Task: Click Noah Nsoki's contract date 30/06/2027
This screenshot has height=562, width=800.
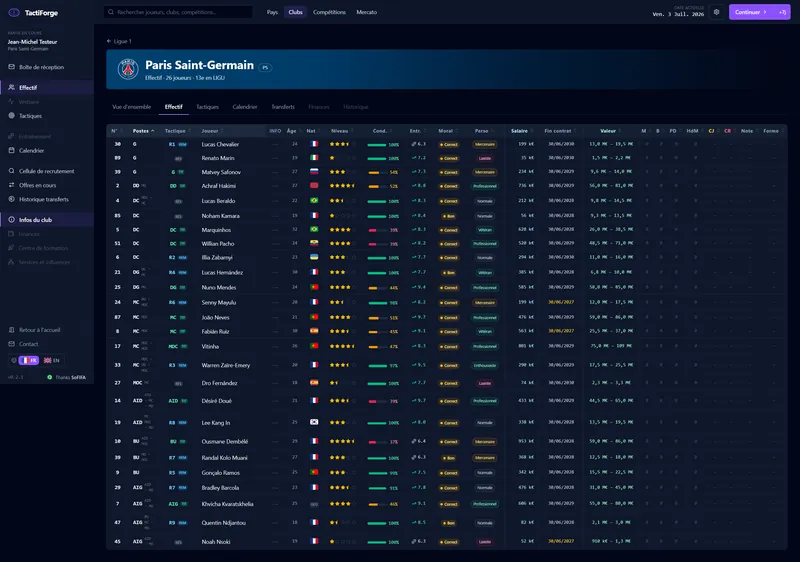Action: coord(561,541)
